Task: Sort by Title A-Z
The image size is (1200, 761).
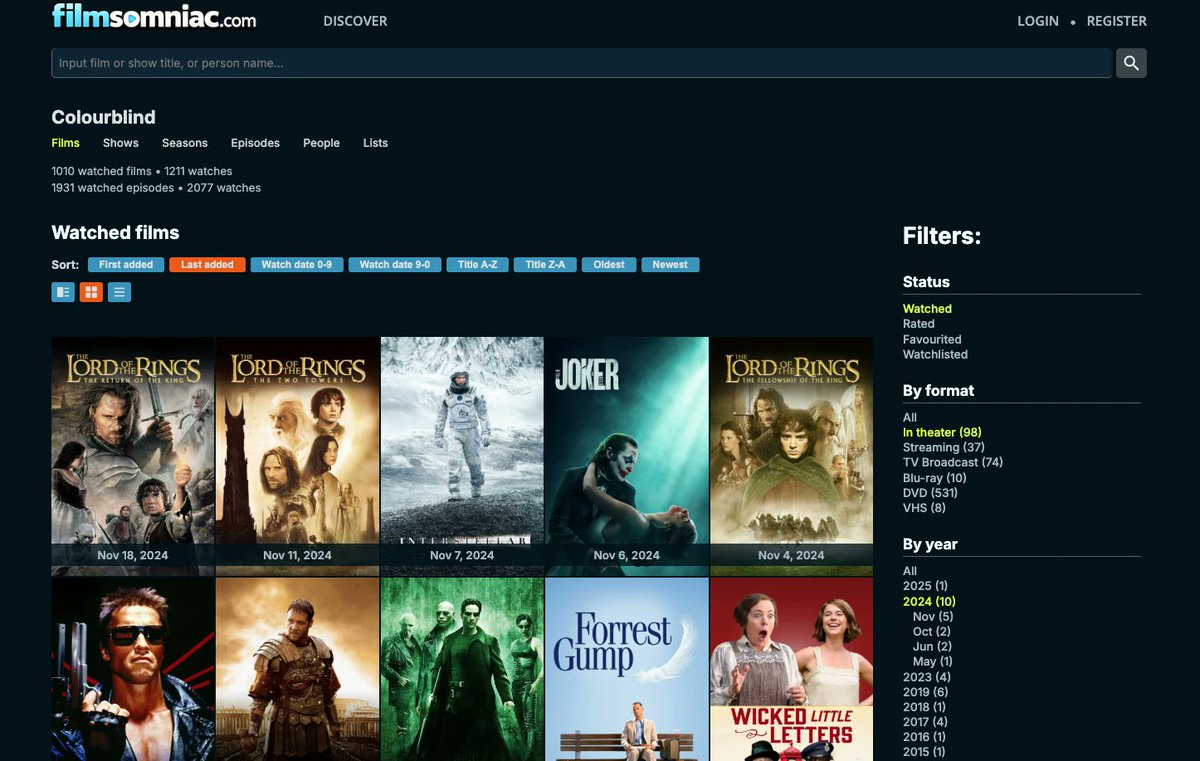Action: pyautogui.click(x=478, y=265)
